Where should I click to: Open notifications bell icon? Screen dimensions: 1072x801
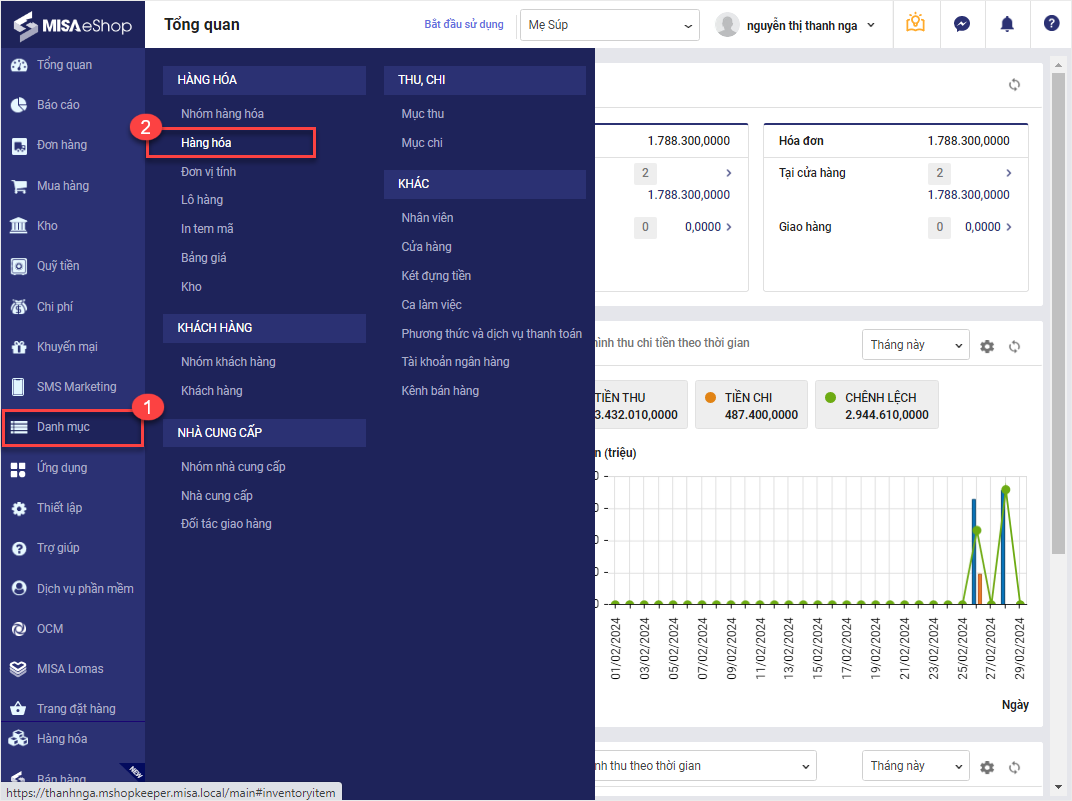click(1007, 24)
